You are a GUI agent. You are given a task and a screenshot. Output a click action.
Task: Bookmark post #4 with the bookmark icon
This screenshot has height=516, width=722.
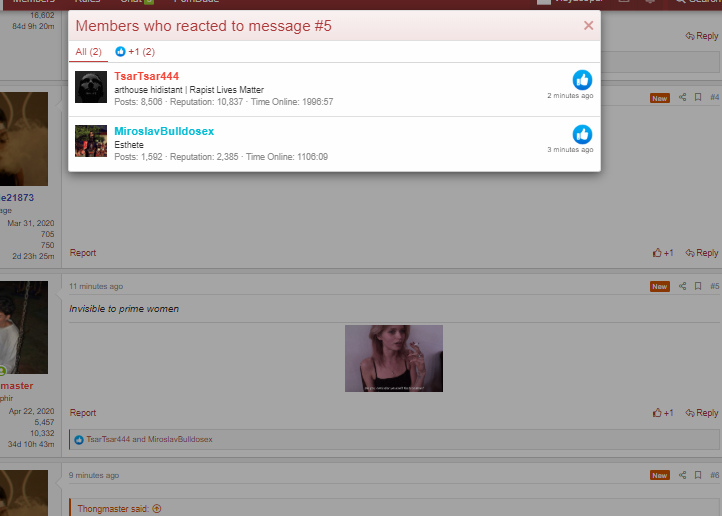(697, 97)
